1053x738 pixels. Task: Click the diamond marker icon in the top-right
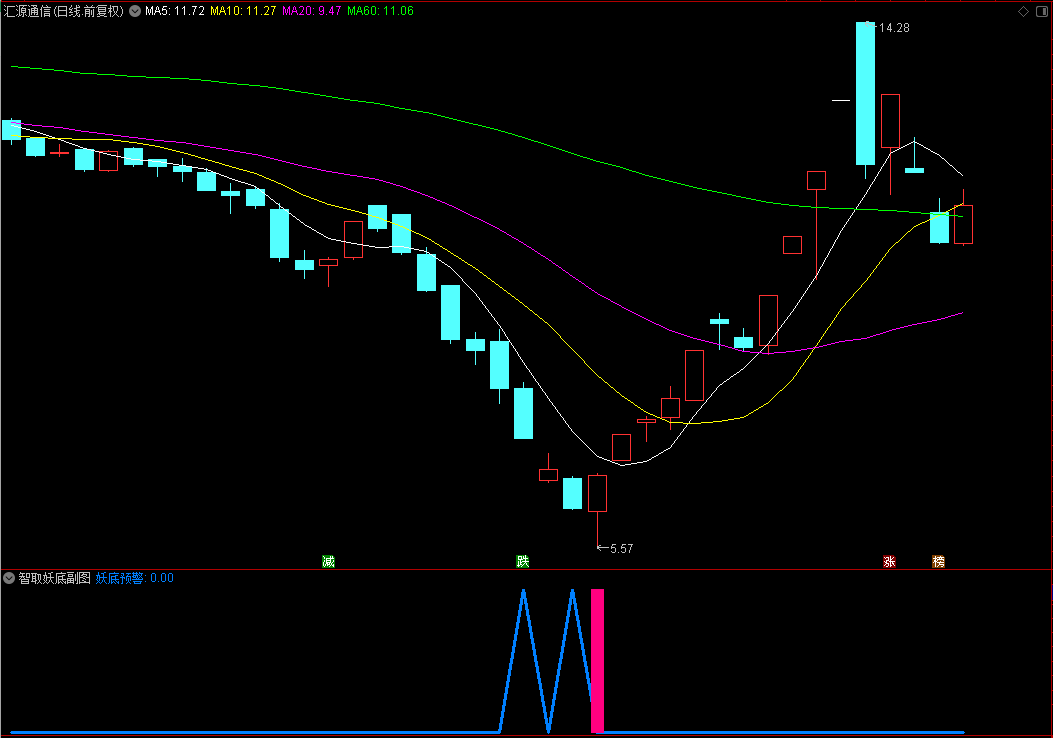1023,11
